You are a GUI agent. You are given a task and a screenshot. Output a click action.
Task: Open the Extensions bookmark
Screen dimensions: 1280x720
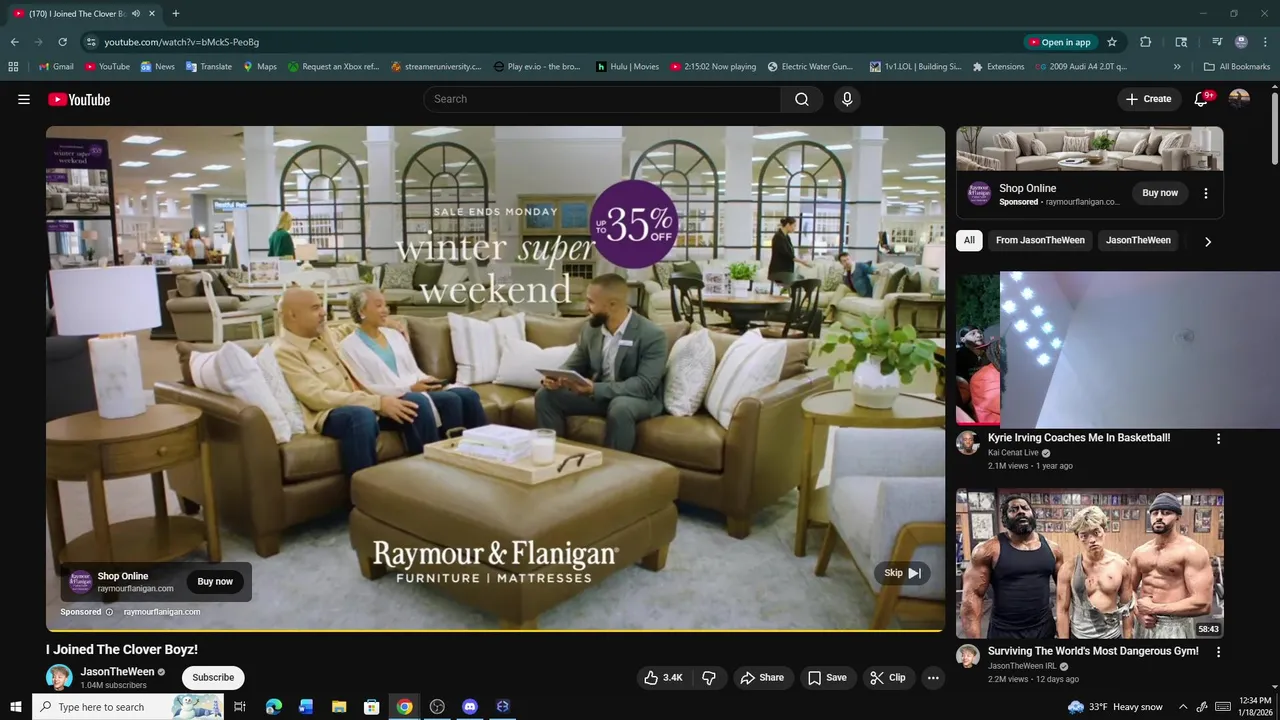(x=998, y=67)
